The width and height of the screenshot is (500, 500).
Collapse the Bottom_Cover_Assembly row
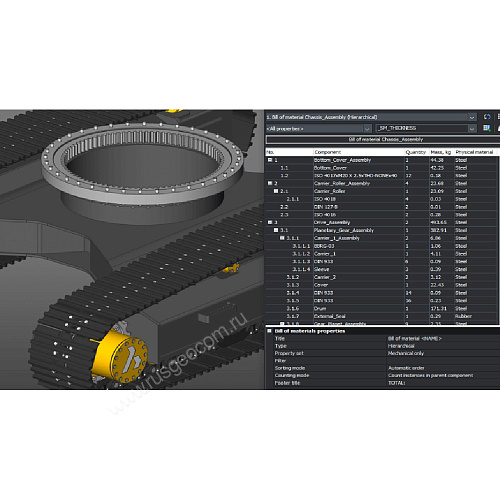tap(270, 160)
